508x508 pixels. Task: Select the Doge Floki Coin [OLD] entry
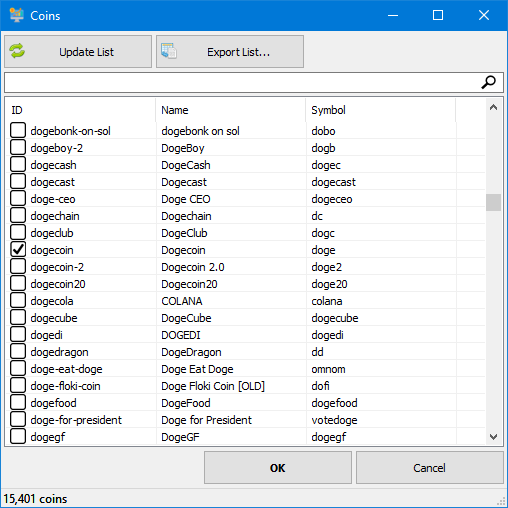coord(213,386)
